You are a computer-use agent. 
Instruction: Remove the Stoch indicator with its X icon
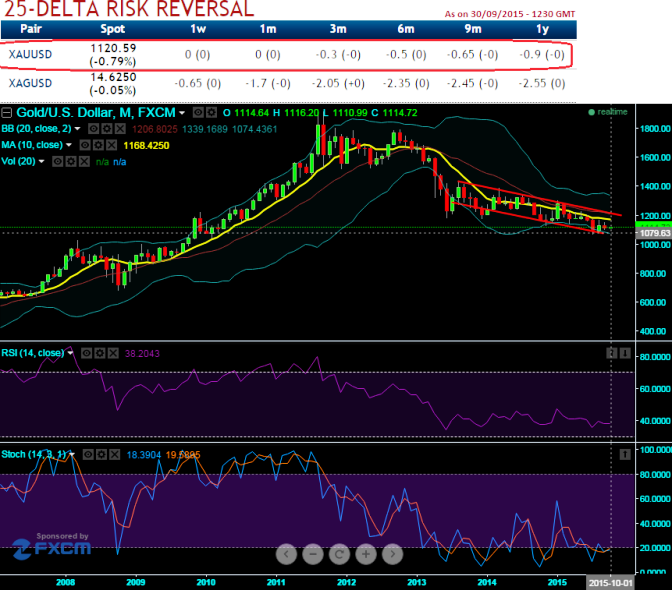point(114,454)
